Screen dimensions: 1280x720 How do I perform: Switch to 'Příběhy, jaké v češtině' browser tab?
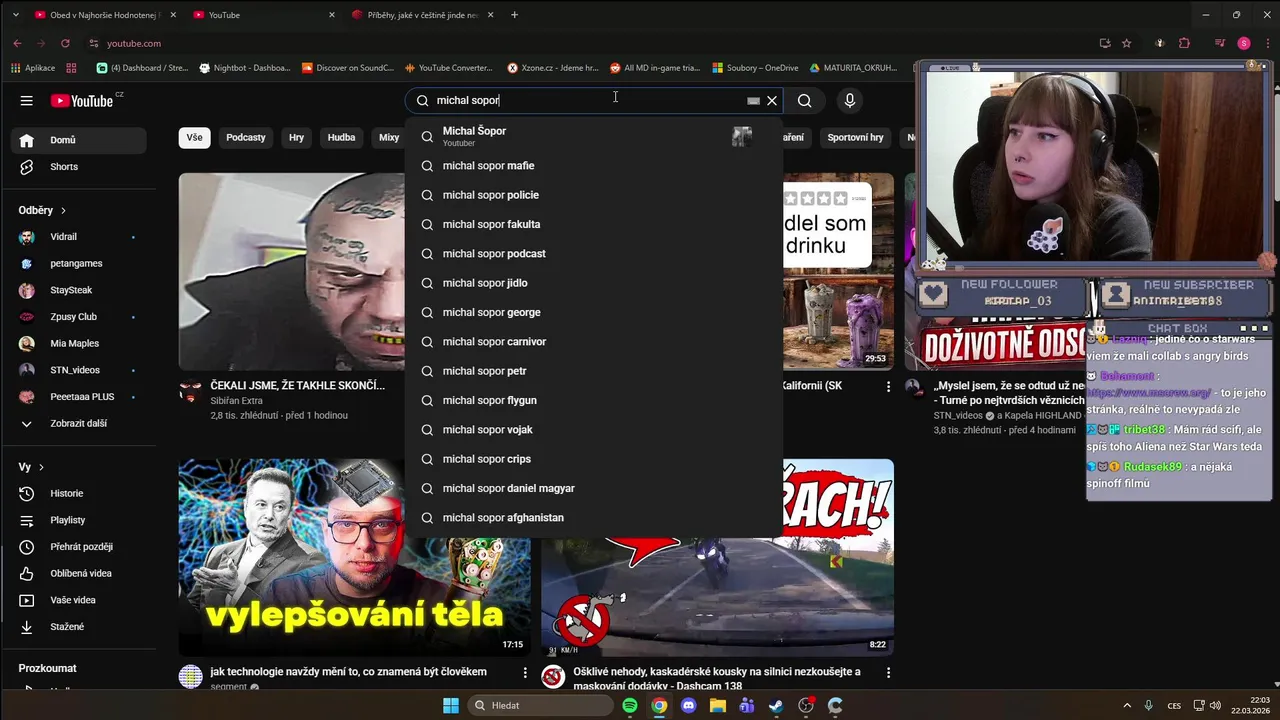pos(423,15)
